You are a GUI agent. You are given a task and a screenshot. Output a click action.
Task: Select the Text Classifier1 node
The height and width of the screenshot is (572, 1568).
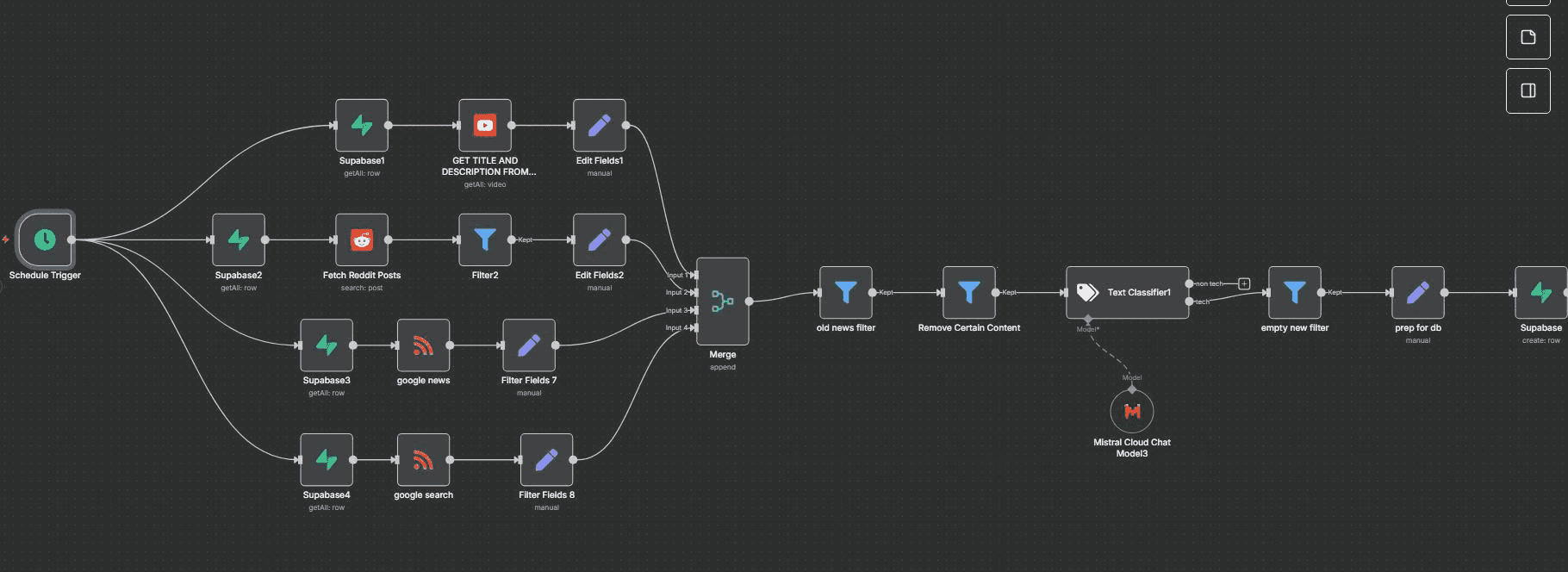pos(1127,293)
